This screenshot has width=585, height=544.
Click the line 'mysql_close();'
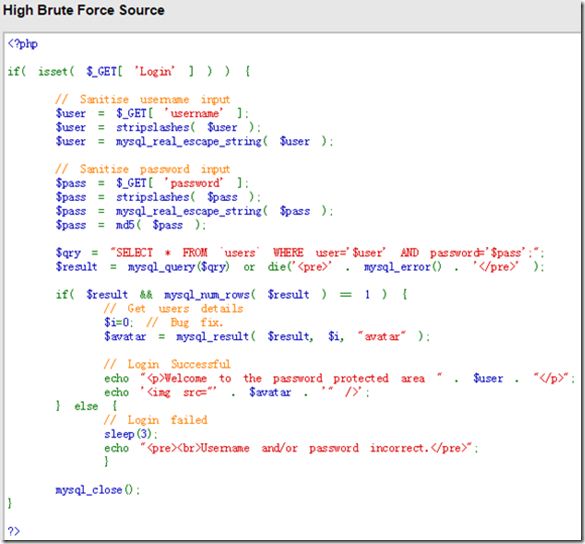click(x=98, y=490)
